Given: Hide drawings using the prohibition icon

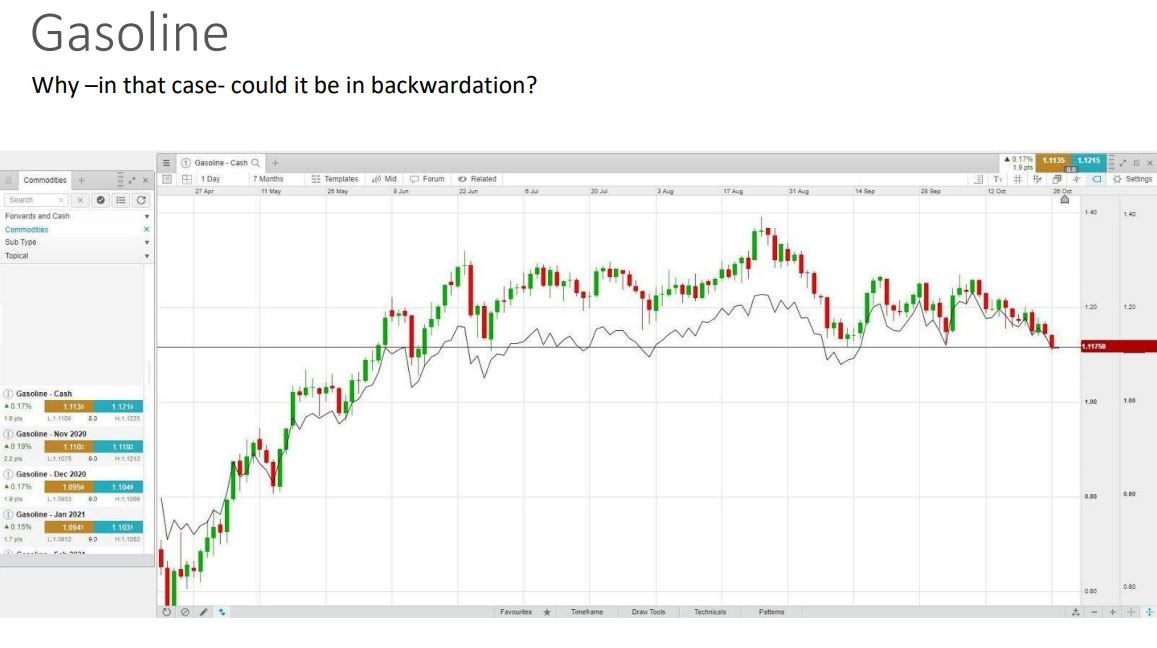Looking at the screenshot, I should click(x=184, y=611).
